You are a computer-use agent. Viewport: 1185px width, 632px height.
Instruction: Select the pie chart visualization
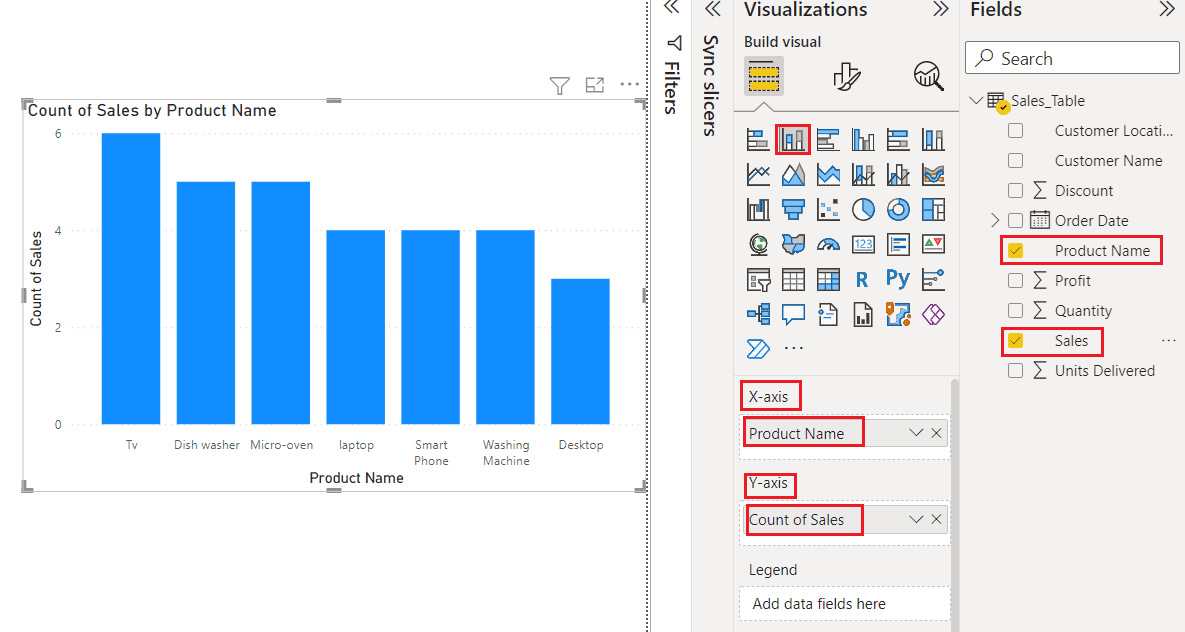(x=863, y=209)
